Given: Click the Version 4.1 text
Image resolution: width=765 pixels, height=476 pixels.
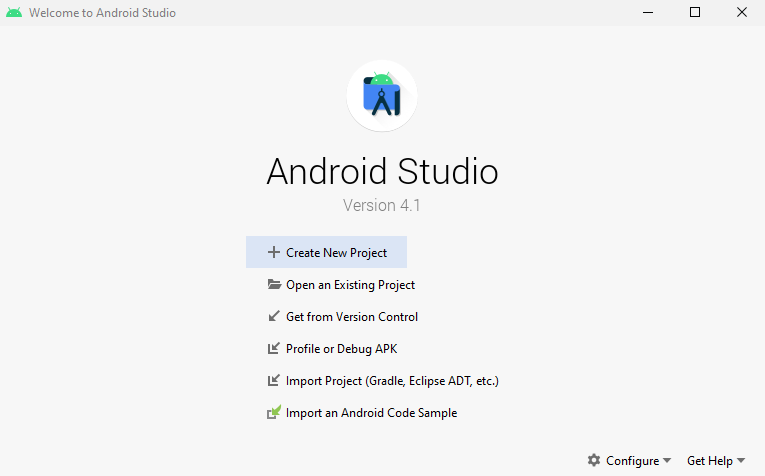Looking at the screenshot, I should pyautogui.click(x=382, y=205).
